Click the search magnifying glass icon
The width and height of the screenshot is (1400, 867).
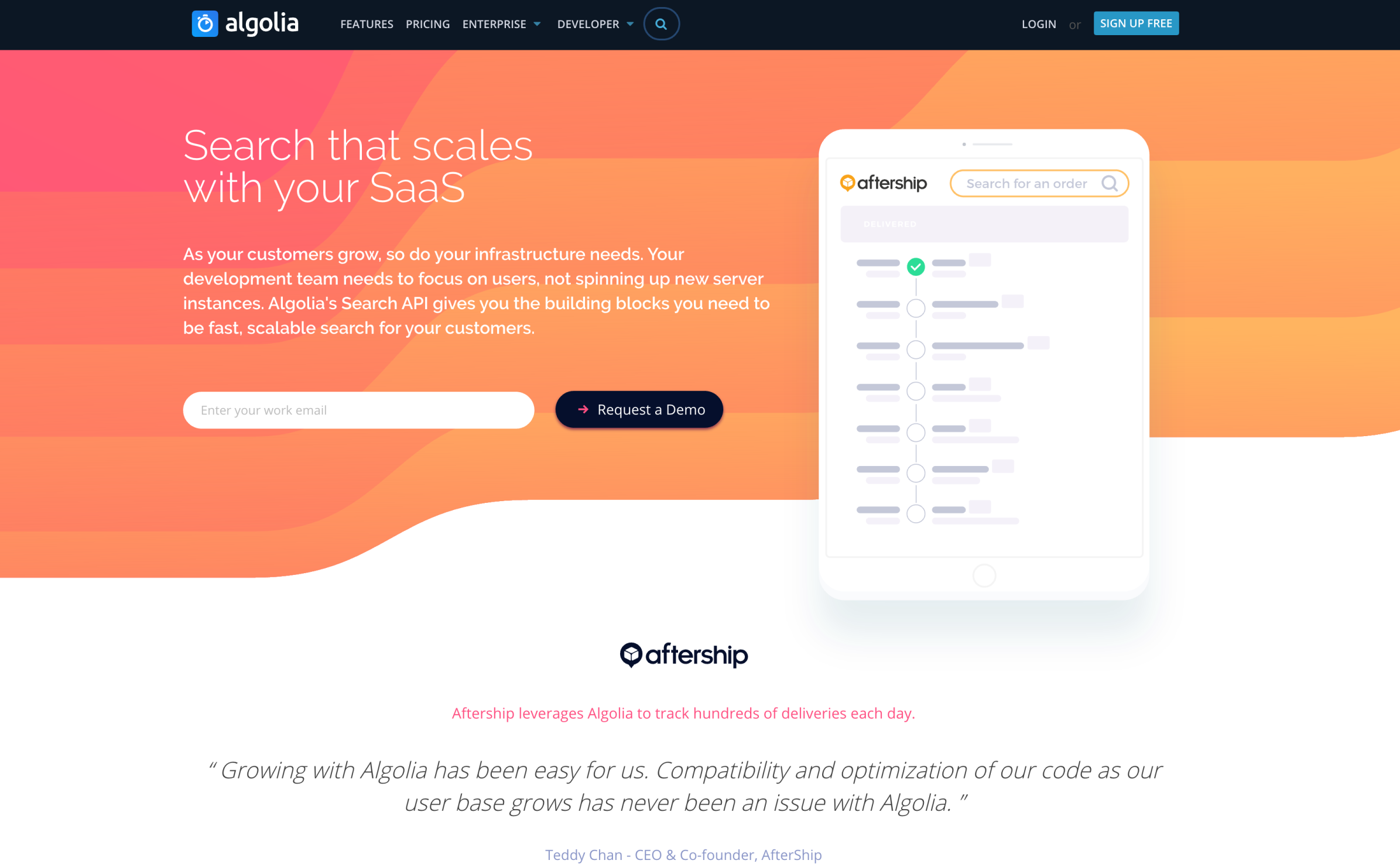(661, 24)
